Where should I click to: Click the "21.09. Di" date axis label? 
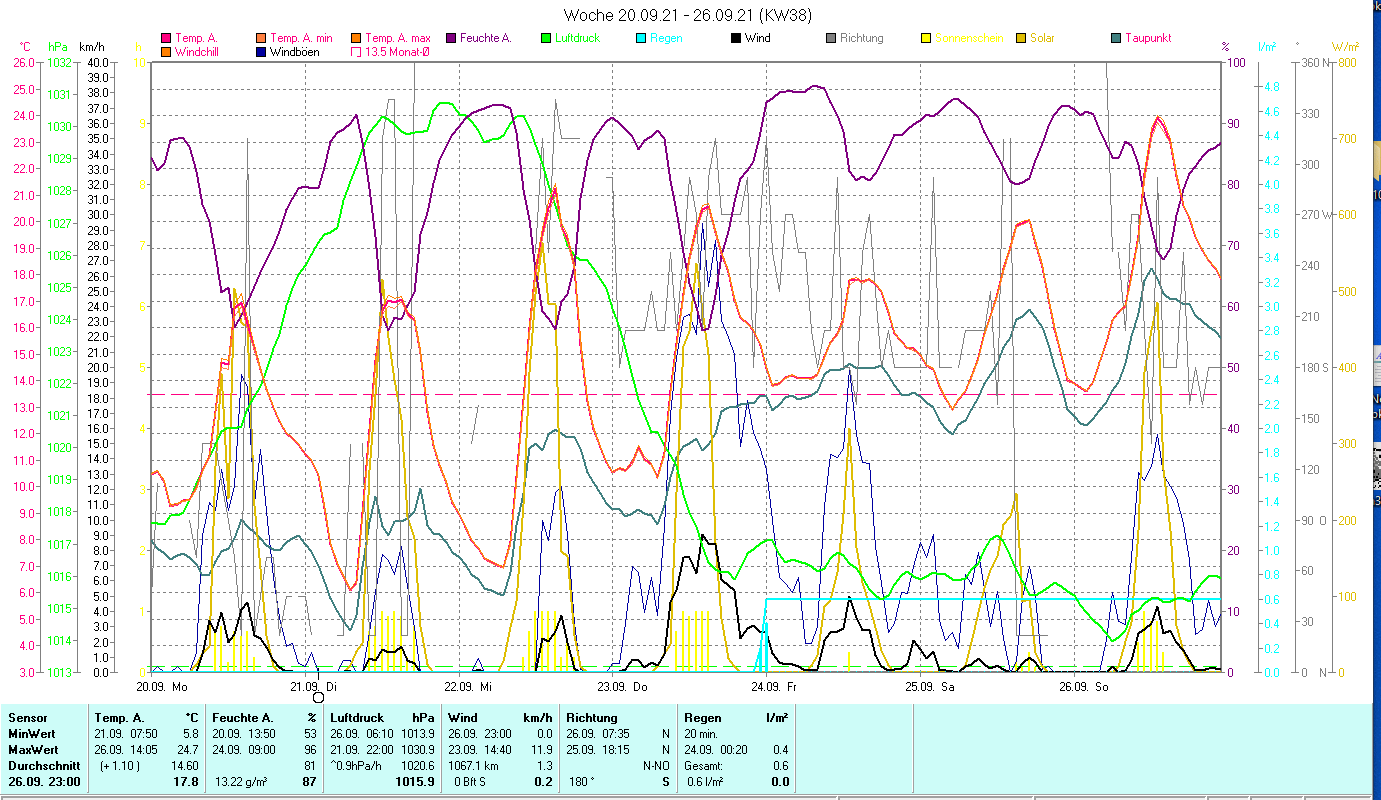(x=314, y=687)
